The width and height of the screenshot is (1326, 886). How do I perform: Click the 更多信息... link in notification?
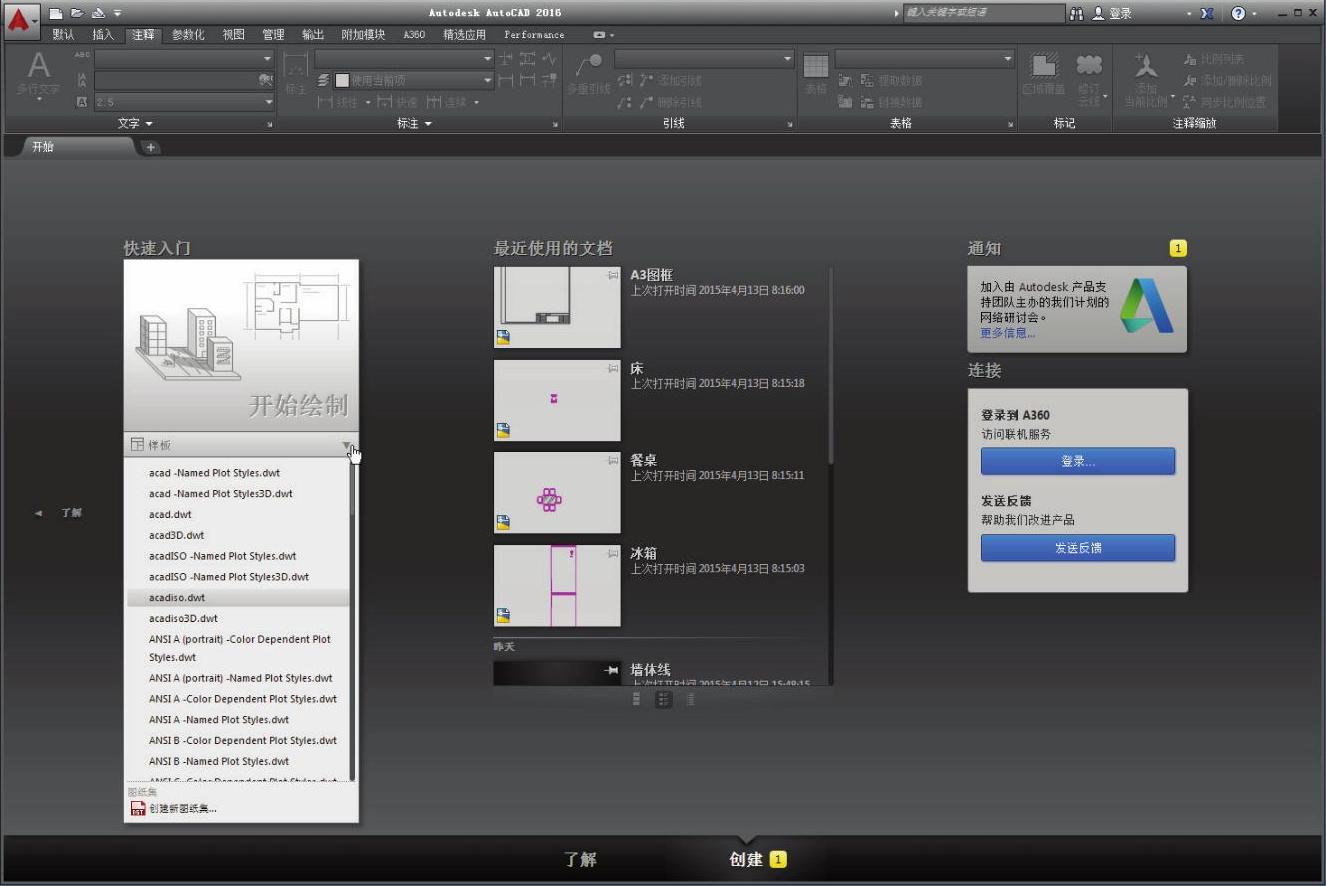point(1008,333)
